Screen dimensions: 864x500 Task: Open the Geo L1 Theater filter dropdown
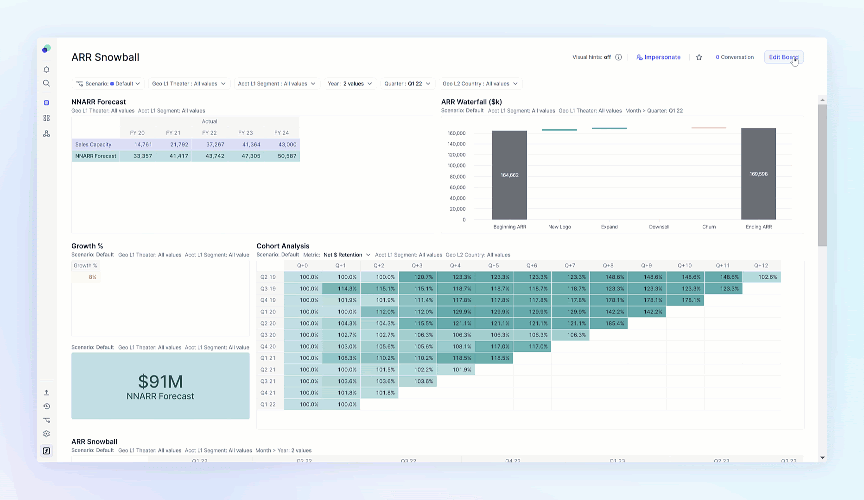[188, 84]
